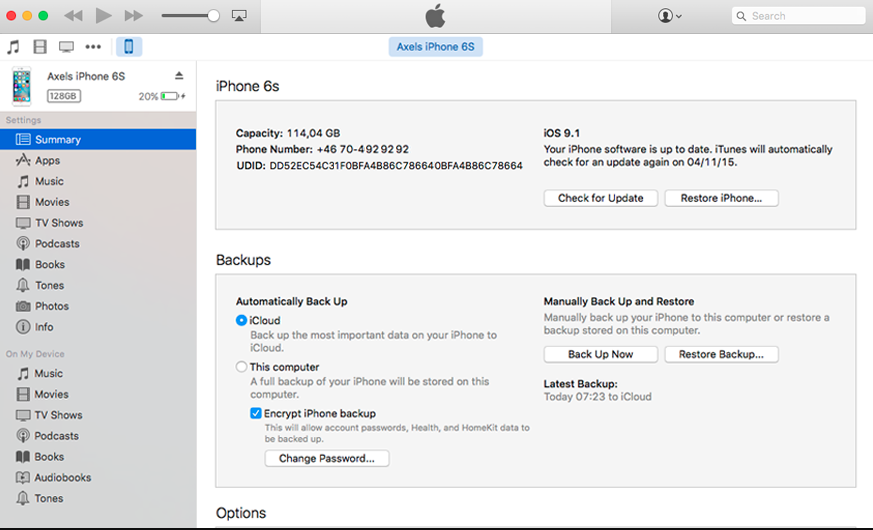Adjust the volume slider knob
The image size is (873, 530).
point(213,16)
